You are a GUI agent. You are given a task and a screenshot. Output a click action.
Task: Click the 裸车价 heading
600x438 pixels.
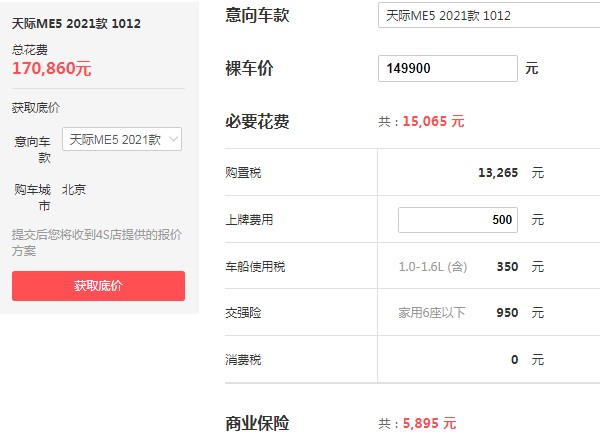coord(249,68)
